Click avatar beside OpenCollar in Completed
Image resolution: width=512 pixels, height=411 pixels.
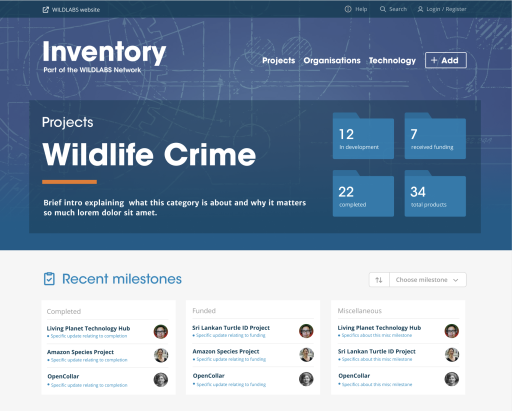pyautogui.click(x=161, y=380)
